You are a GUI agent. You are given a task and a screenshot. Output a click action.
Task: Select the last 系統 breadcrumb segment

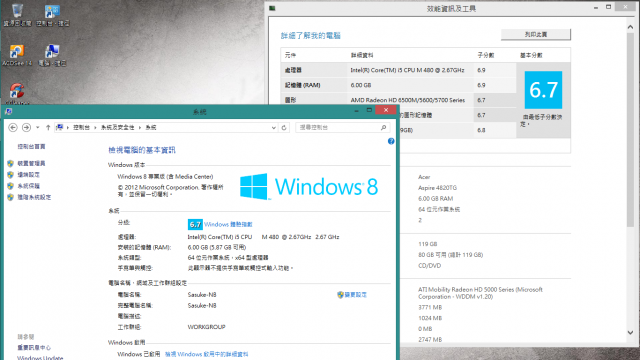151,128
